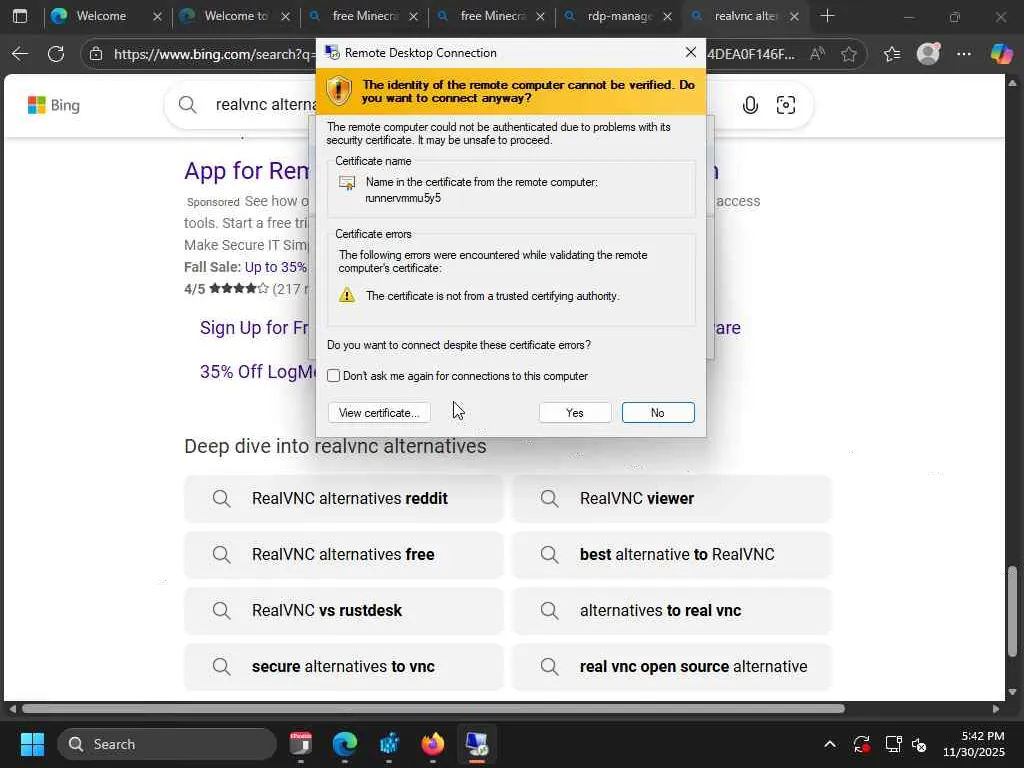Open Copilot sidebar icon
The height and width of the screenshot is (768, 1024).
pos(1001,54)
